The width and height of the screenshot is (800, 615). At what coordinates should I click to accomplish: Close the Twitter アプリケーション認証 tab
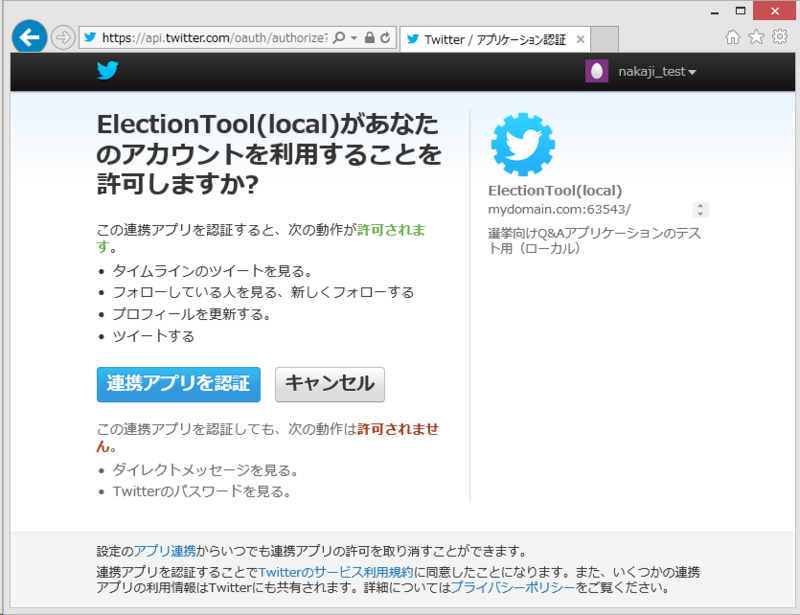[580, 39]
